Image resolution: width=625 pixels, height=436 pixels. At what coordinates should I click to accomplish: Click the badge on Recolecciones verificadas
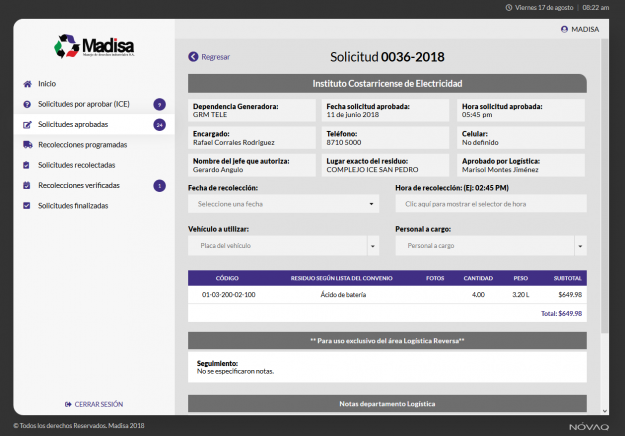coord(159,186)
